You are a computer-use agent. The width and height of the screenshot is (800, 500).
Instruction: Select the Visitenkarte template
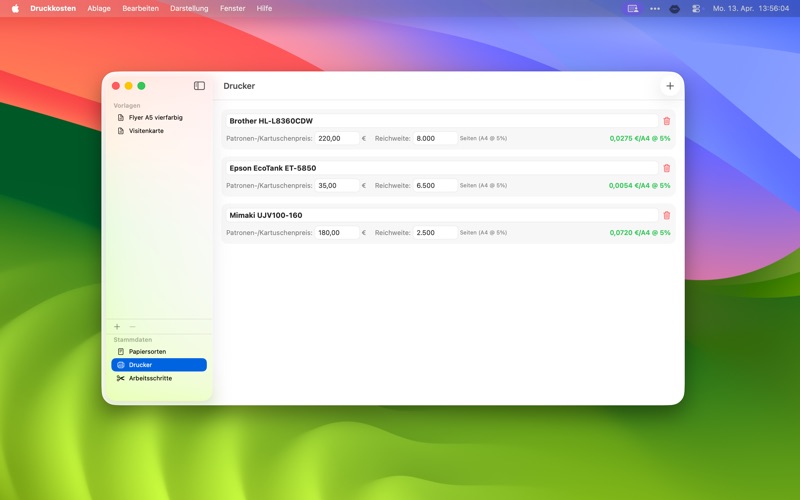click(x=159, y=131)
